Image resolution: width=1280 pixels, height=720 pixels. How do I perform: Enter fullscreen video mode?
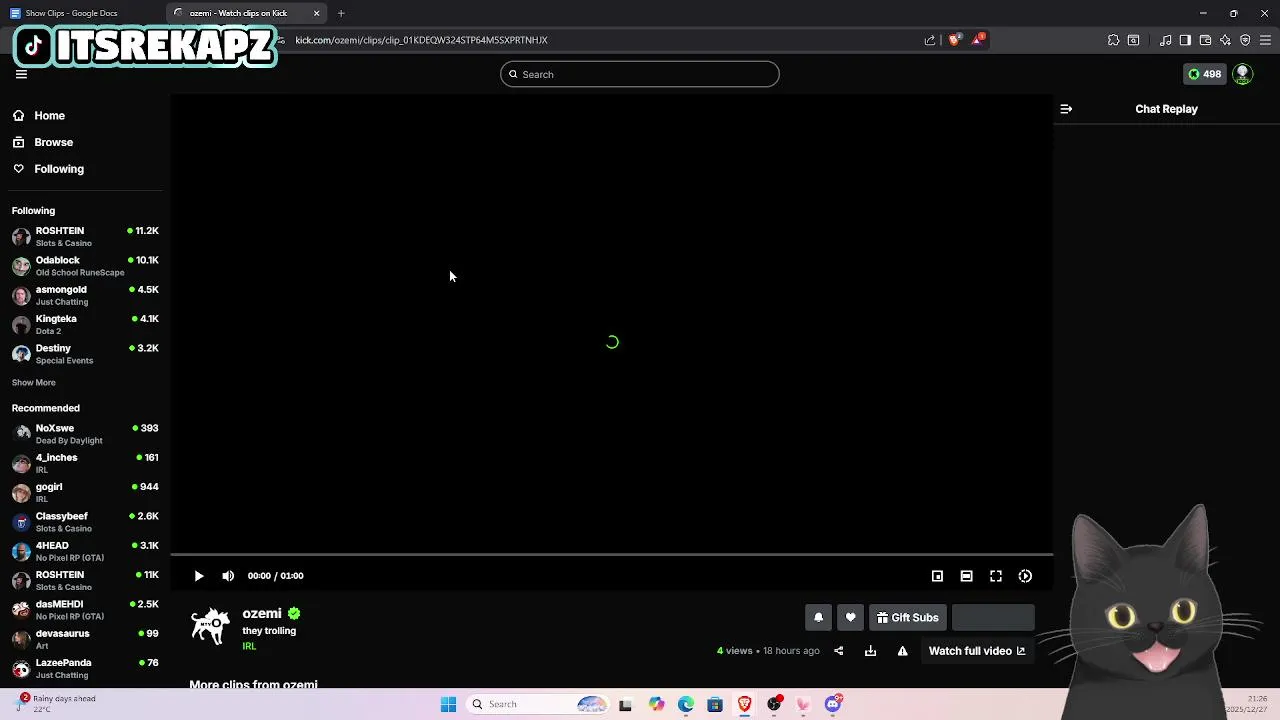click(x=996, y=576)
